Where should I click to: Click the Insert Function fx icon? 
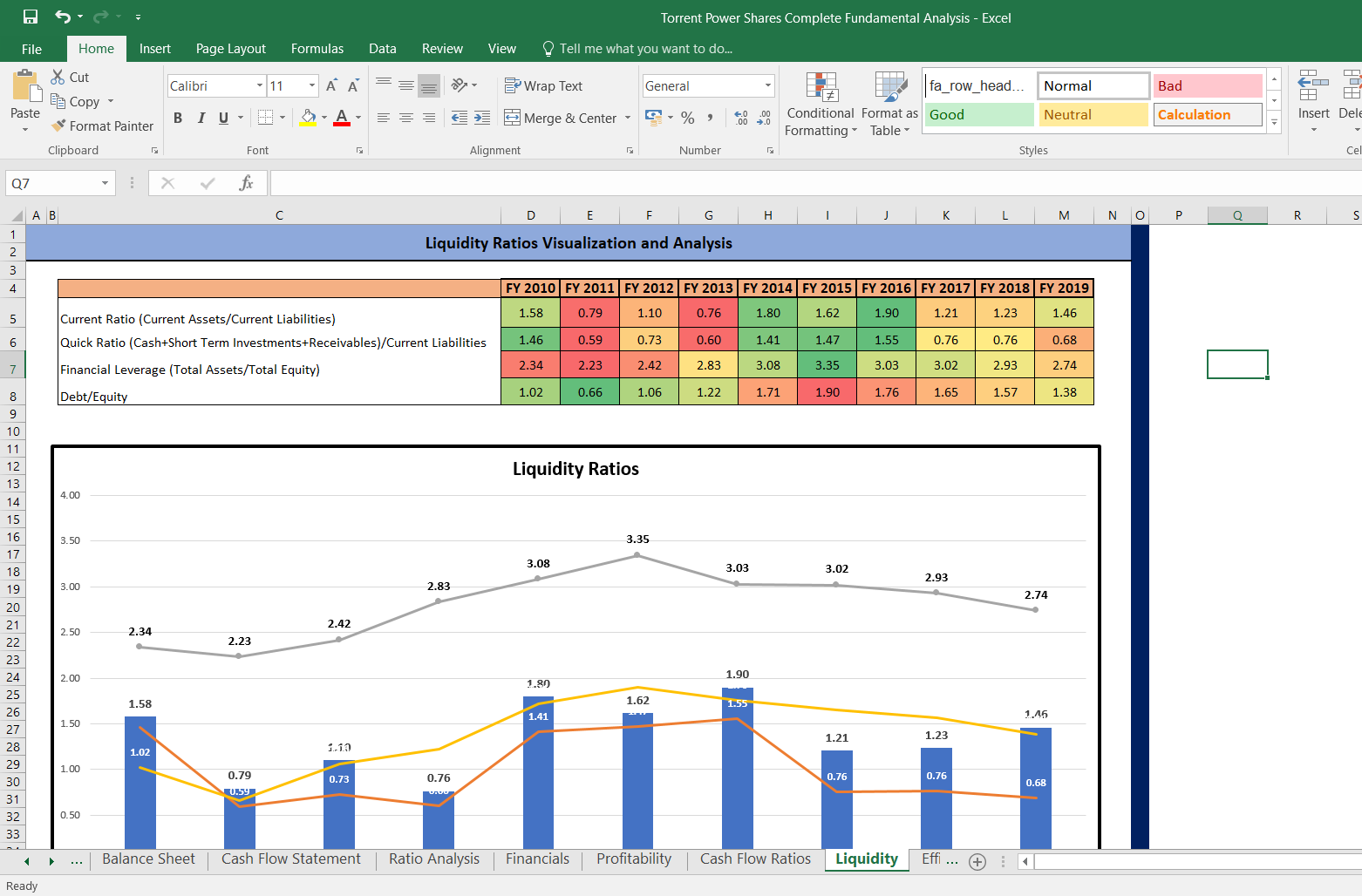[x=246, y=183]
